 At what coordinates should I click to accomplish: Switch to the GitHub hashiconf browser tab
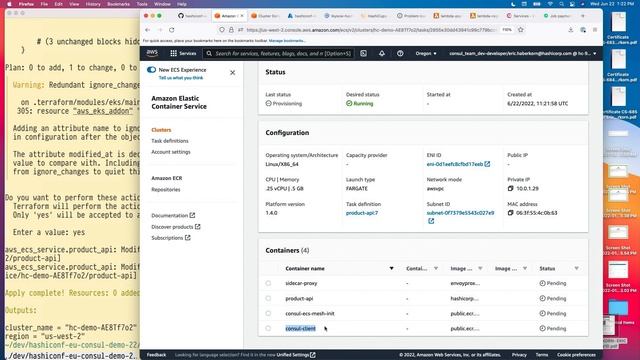coord(192,16)
